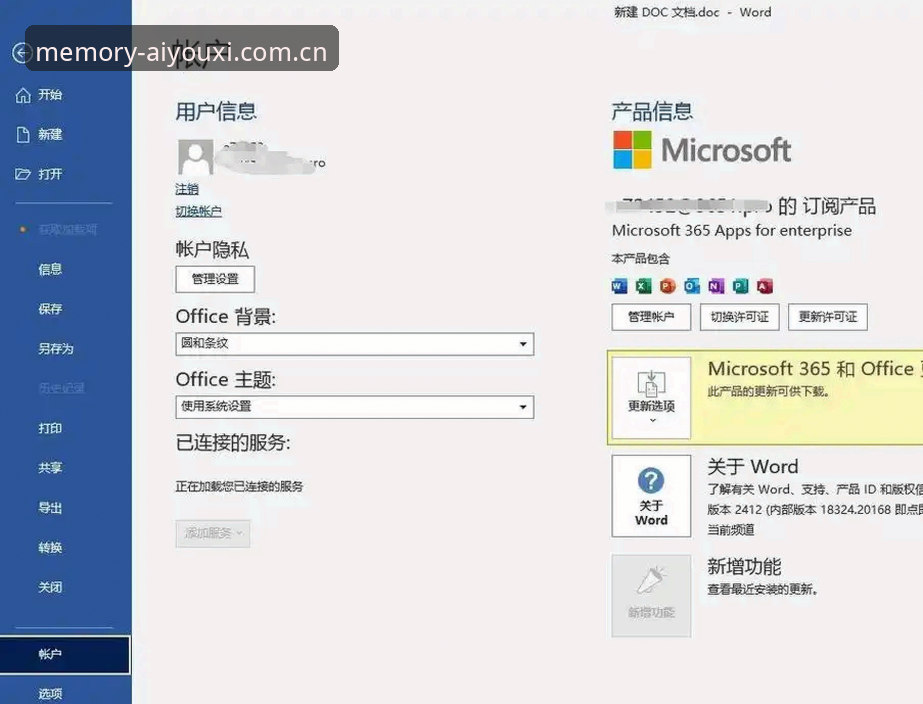
Task: Click the OneNote app icon under 本产品包含
Action: pyautogui.click(x=716, y=286)
